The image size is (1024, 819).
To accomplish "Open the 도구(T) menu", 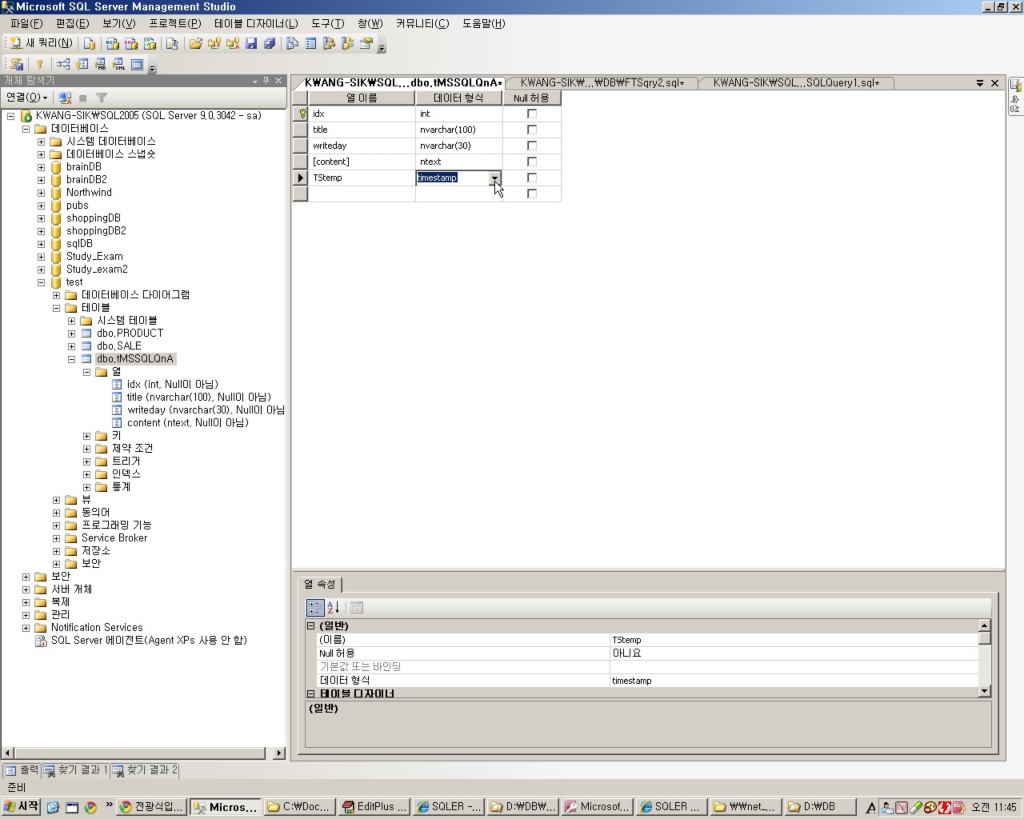I will (x=327, y=24).
